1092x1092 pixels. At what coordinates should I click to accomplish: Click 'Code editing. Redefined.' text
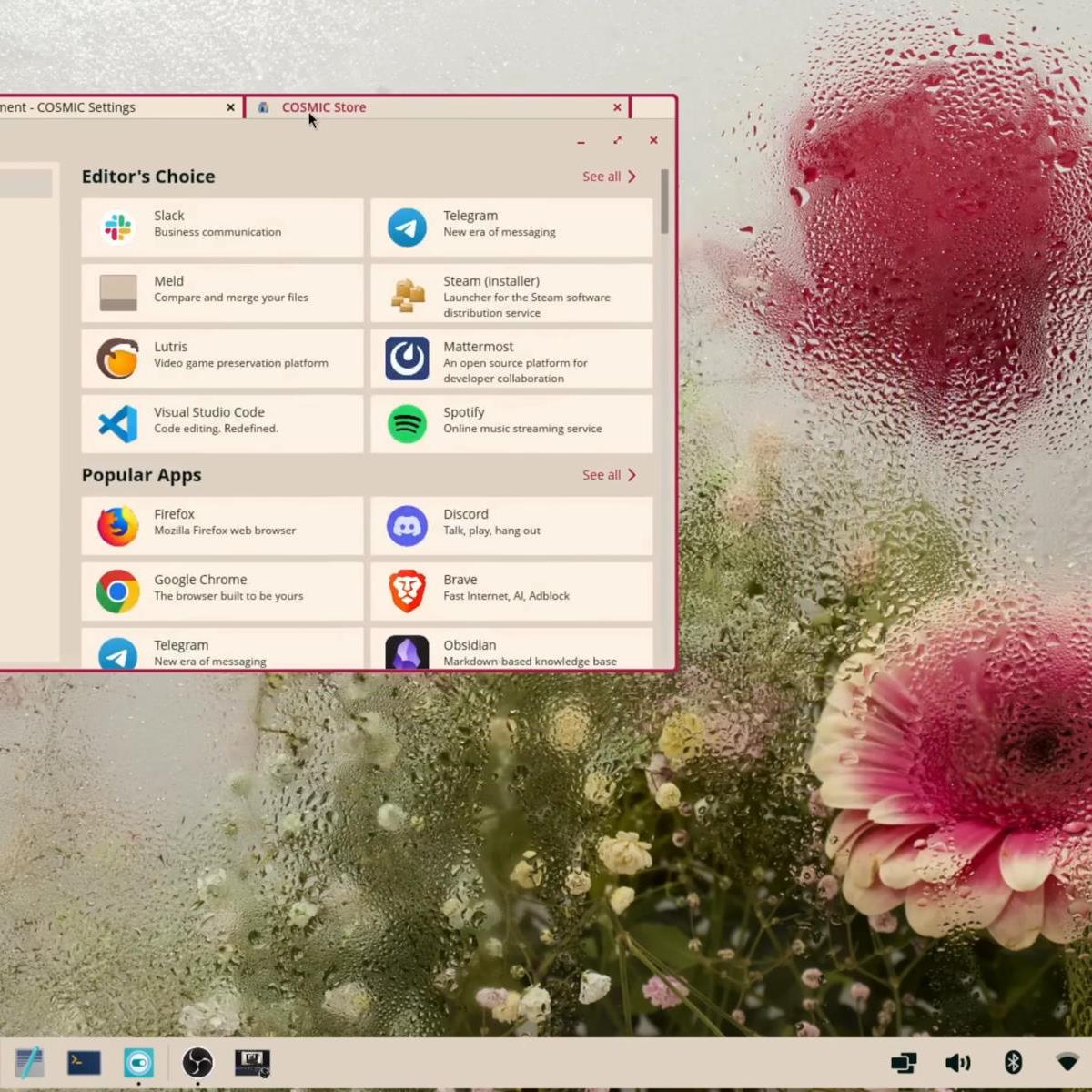[216, 429]
